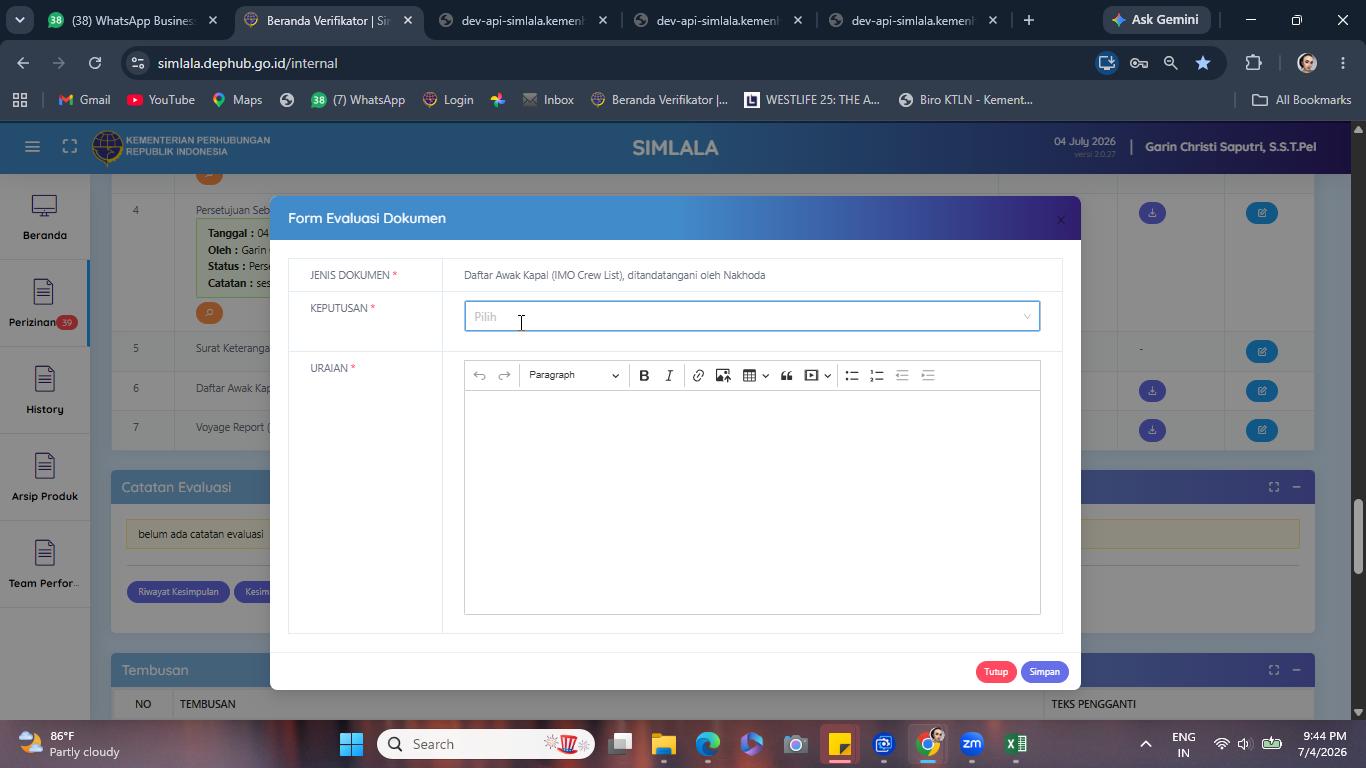Open the All Bookmarks folder

[1302, 100]
